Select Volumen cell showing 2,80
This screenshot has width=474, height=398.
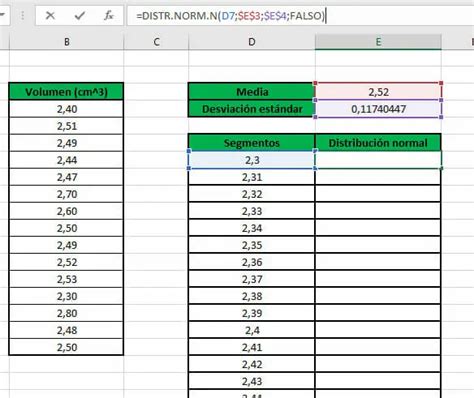click(66, 313)
